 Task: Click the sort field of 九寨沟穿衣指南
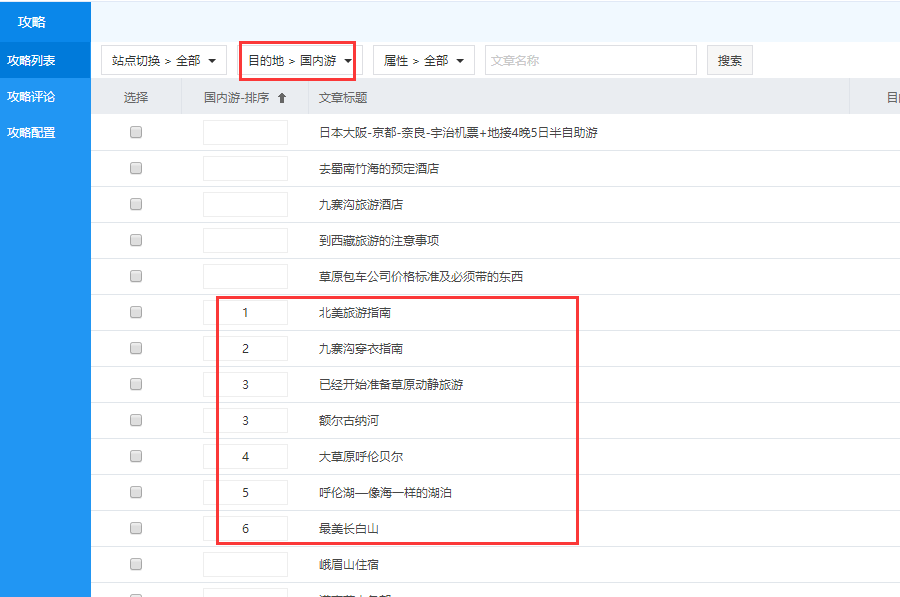[x=245, y=349]
